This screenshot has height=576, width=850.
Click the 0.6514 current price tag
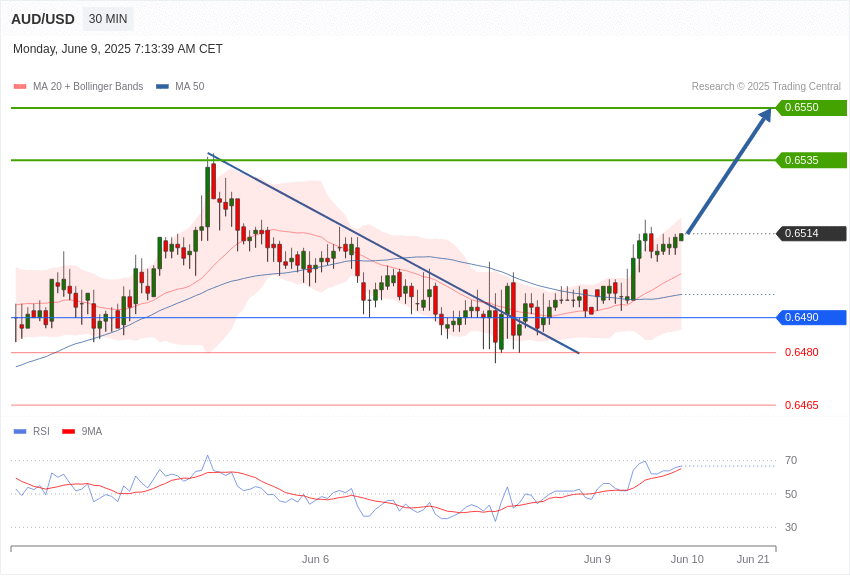point(812,234)
